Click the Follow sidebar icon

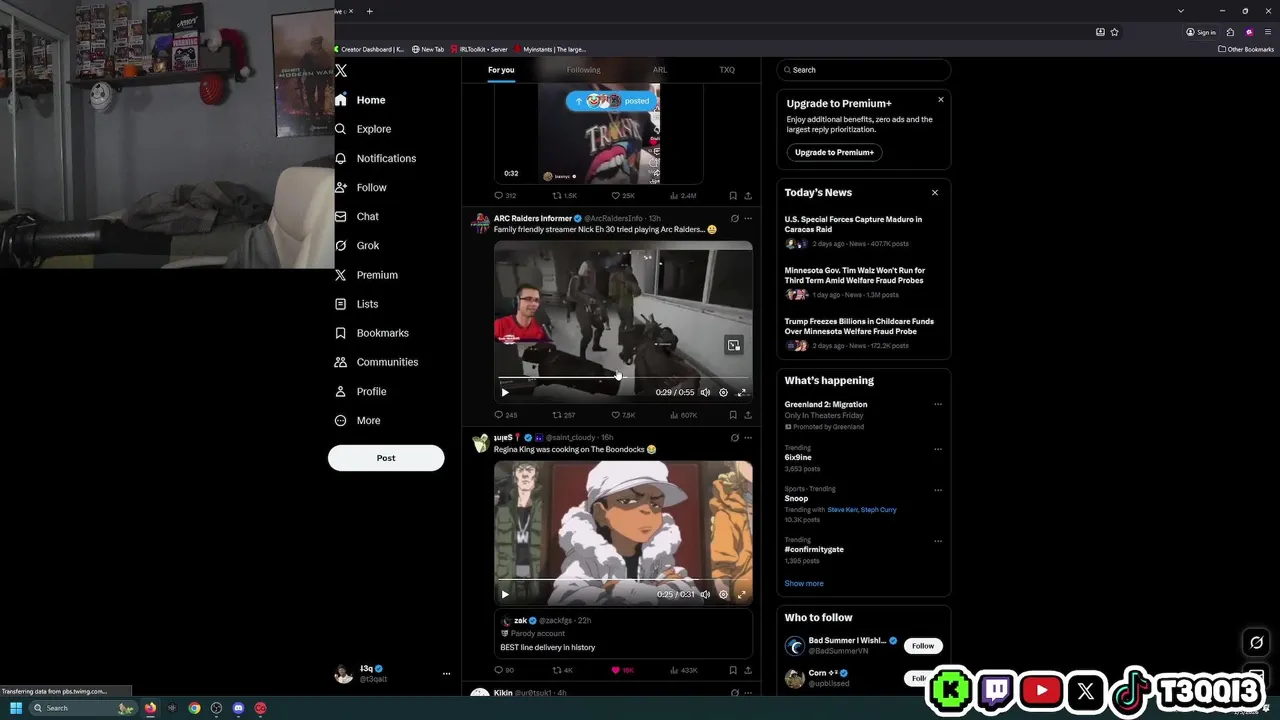coord(341,187)
